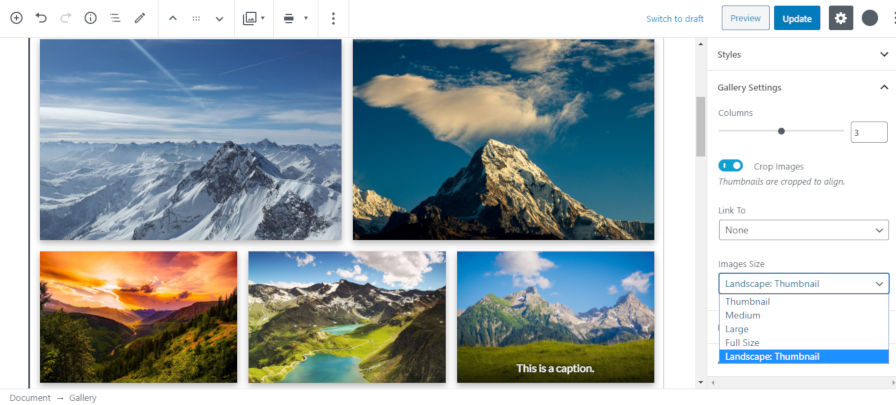
Task: Click the turquoise lake mountain image
Action: coord(347,317)
